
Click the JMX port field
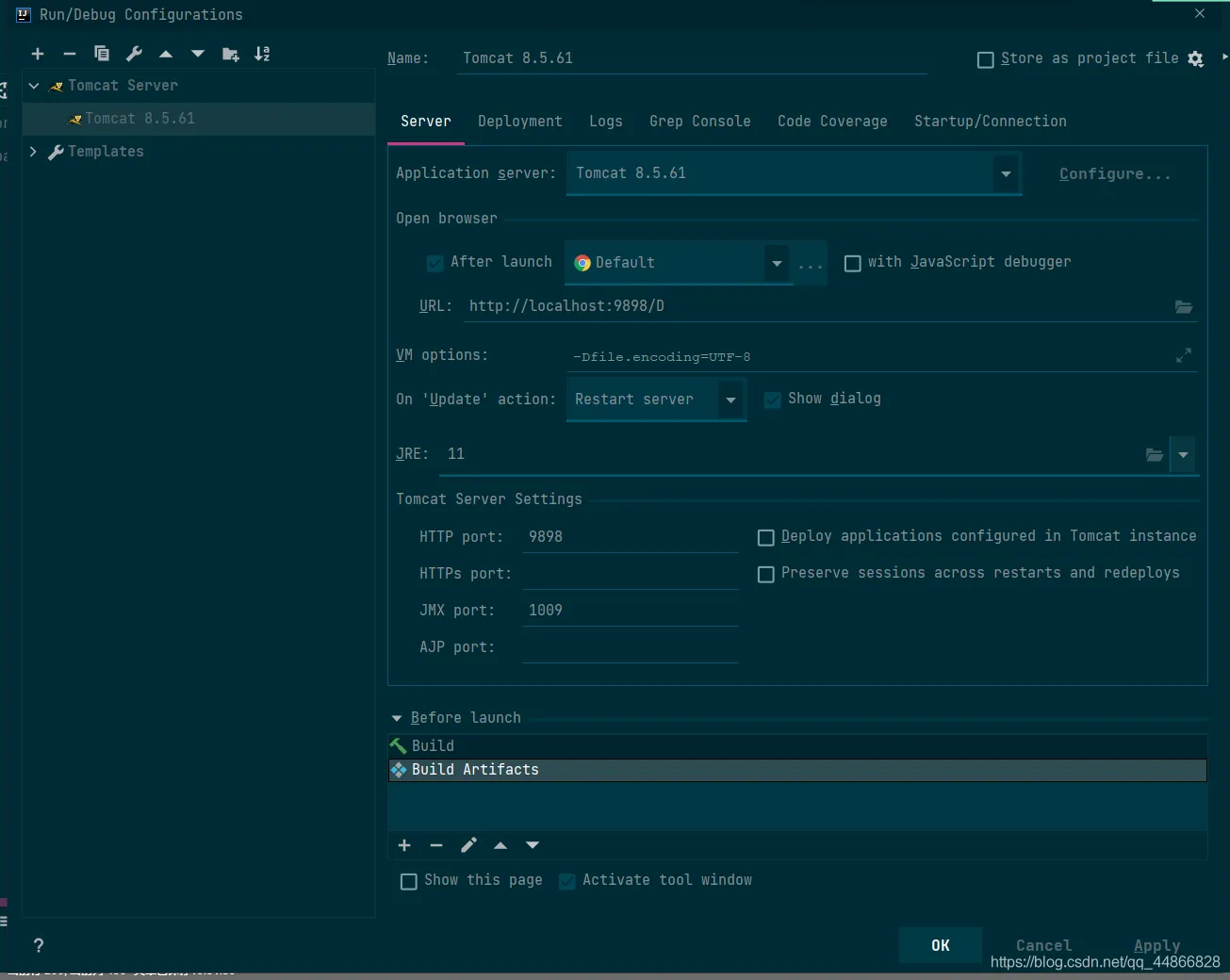[631, 611]
